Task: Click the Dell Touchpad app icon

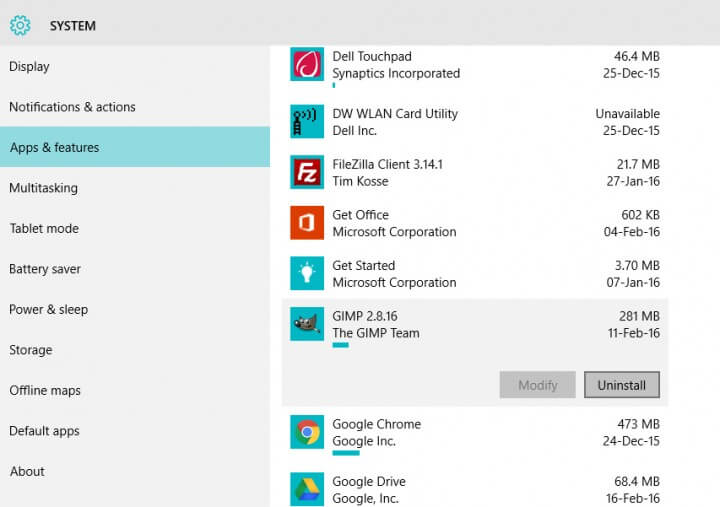Action: tap(307, 64)
